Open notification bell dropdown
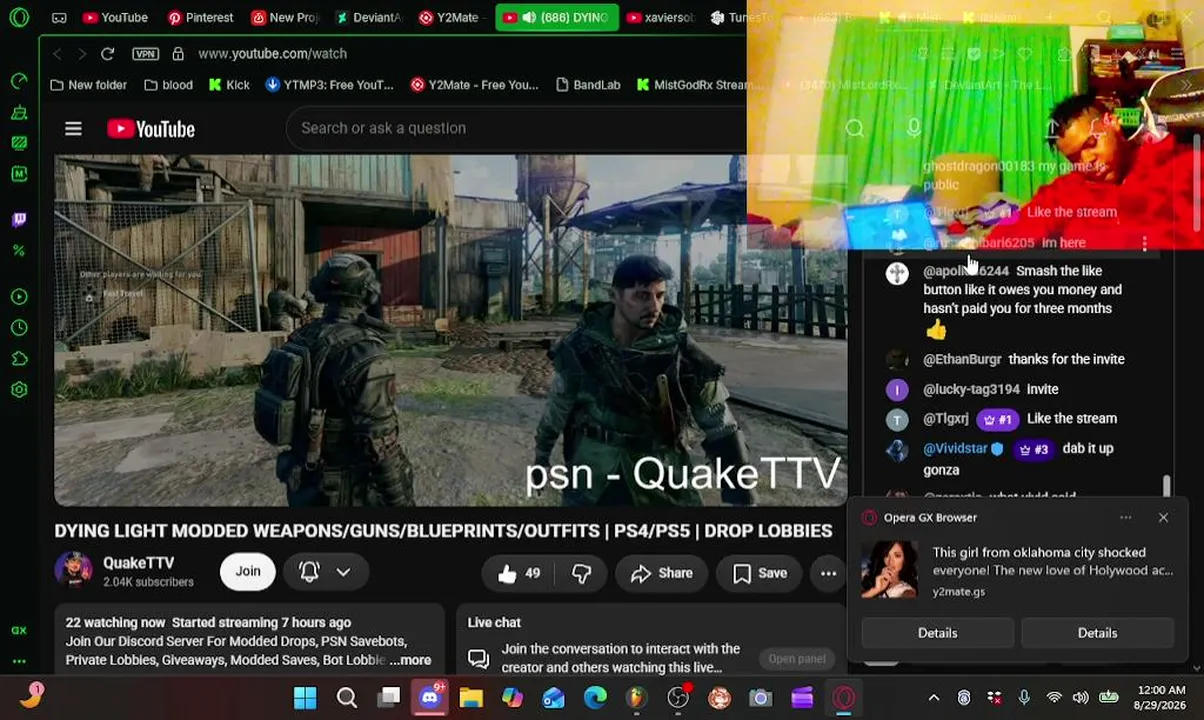The image size is (1204, 720). pos(325,571)
